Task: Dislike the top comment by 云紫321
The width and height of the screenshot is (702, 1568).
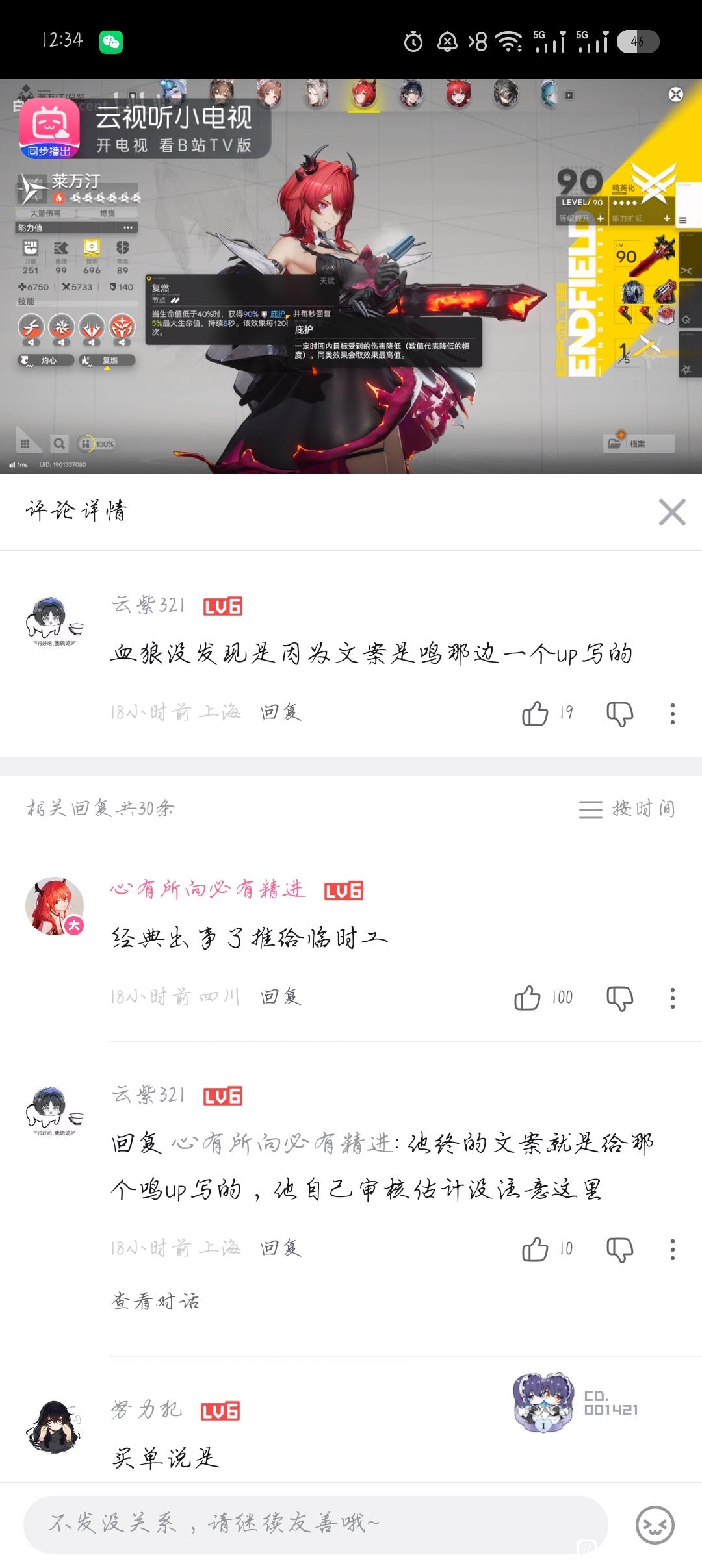Action: [x=619, y=713]
